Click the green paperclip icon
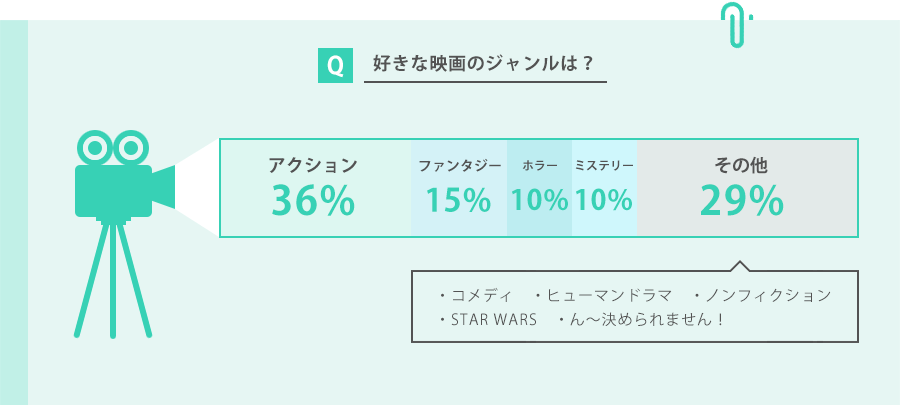900x405 pixels. [x=736, y=25]
